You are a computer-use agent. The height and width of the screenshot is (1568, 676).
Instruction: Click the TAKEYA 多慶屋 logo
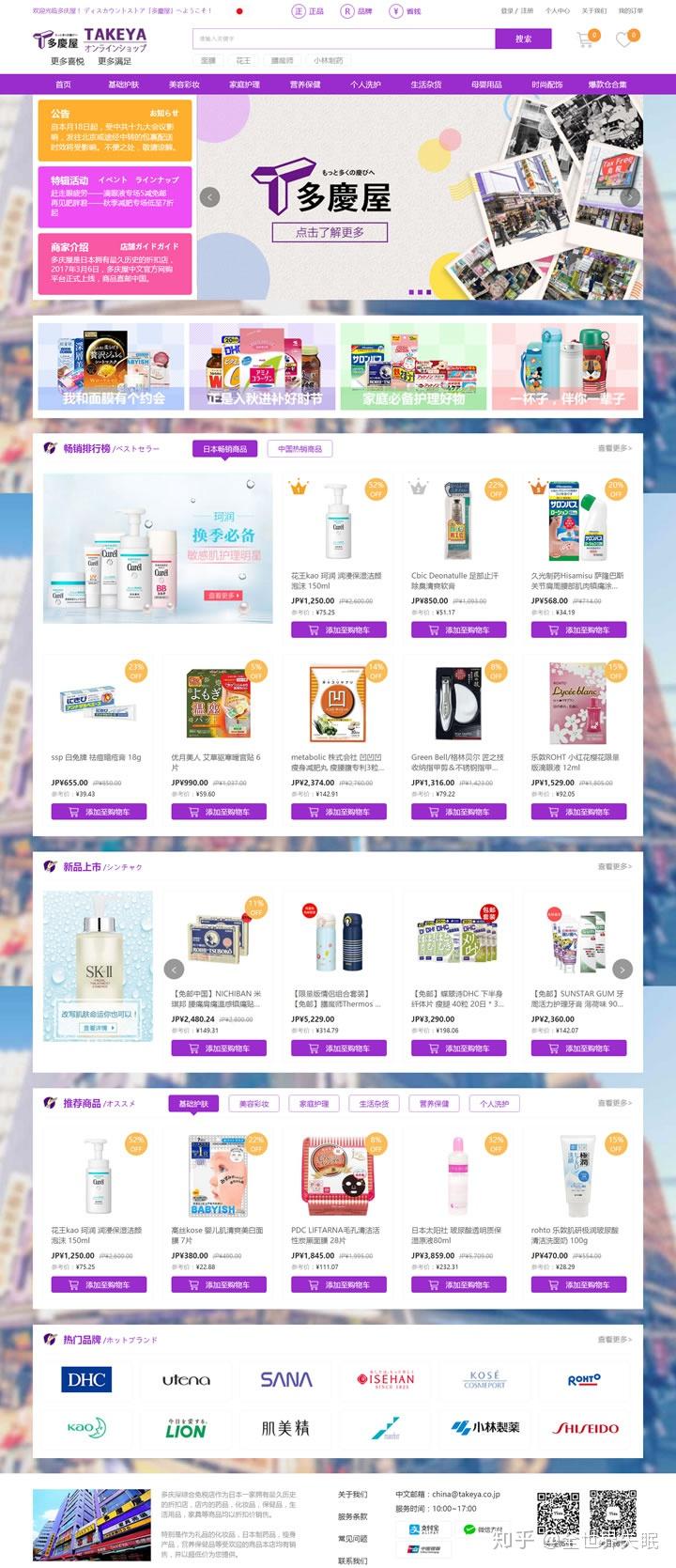90,40
